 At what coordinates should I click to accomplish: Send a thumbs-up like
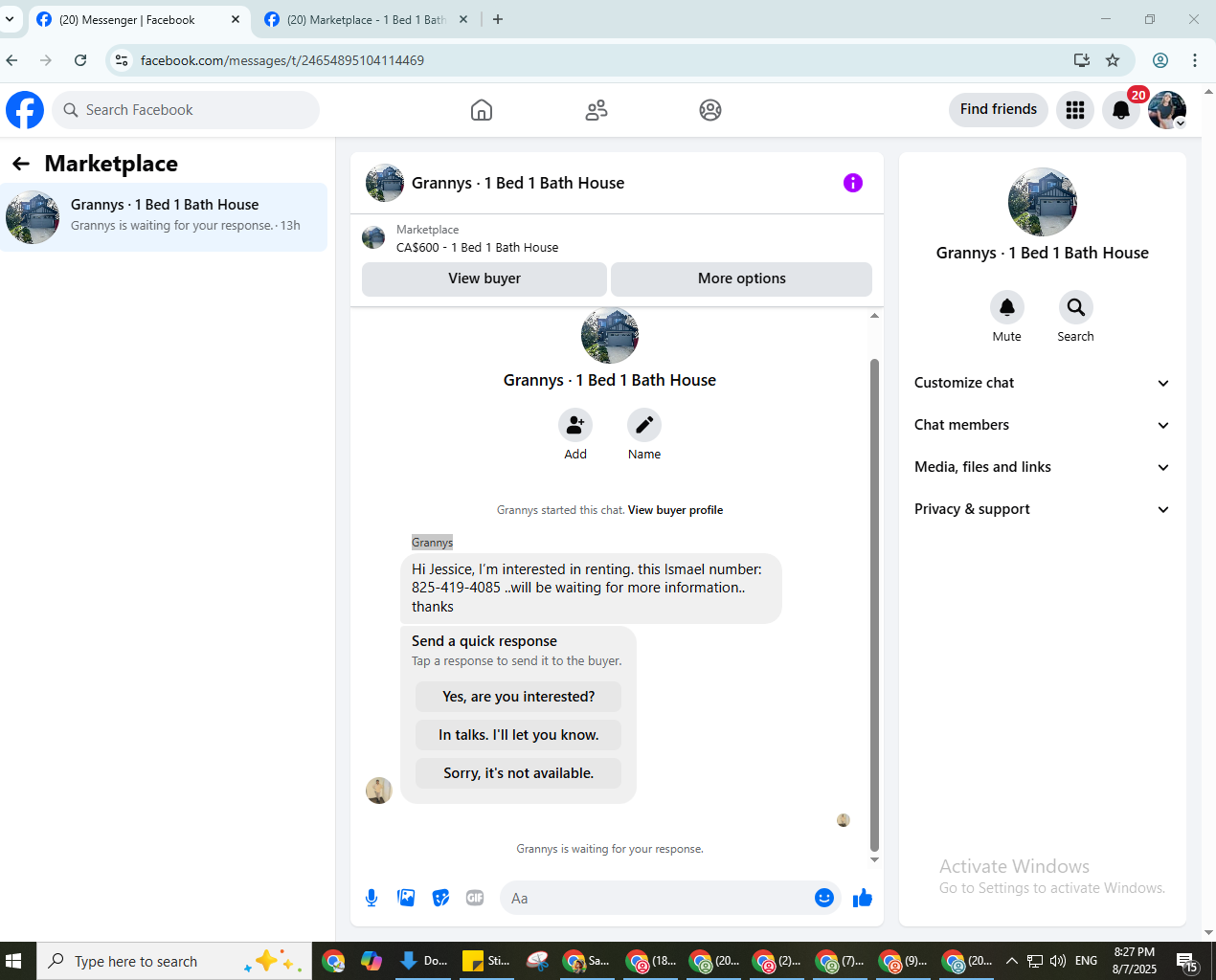tap(863, 898)
